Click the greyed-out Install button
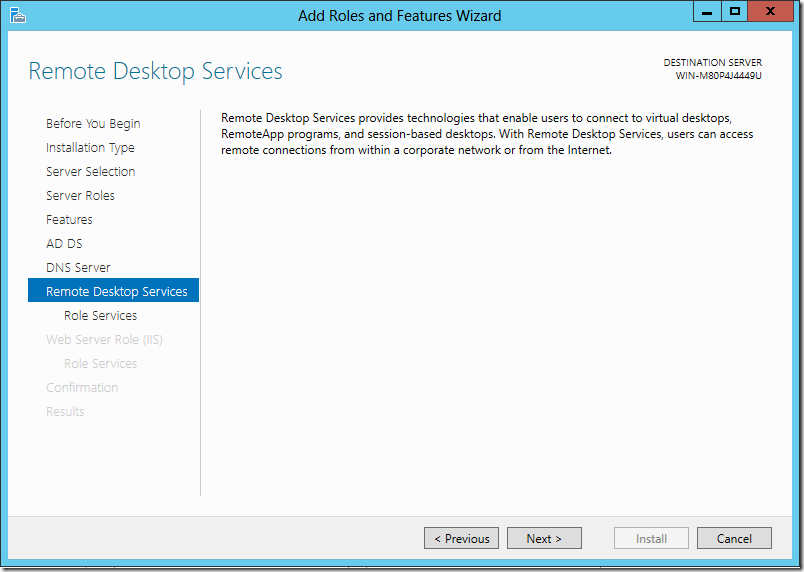Viewport: 804px width, 572px height. pos(651,538)
